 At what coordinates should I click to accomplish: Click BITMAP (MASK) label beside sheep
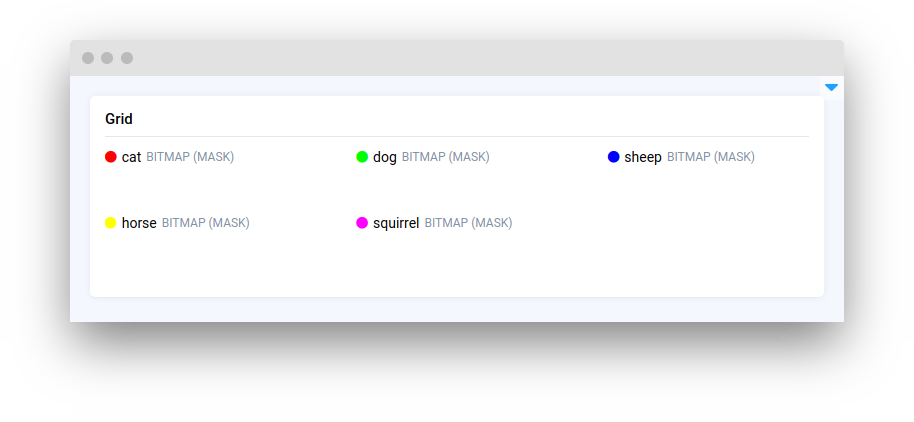[711, 157]
